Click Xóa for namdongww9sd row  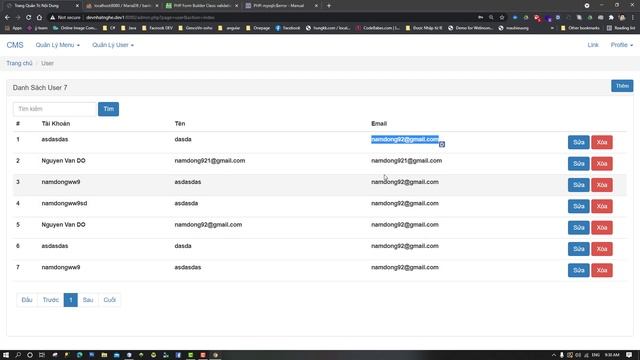coord(602,206)
